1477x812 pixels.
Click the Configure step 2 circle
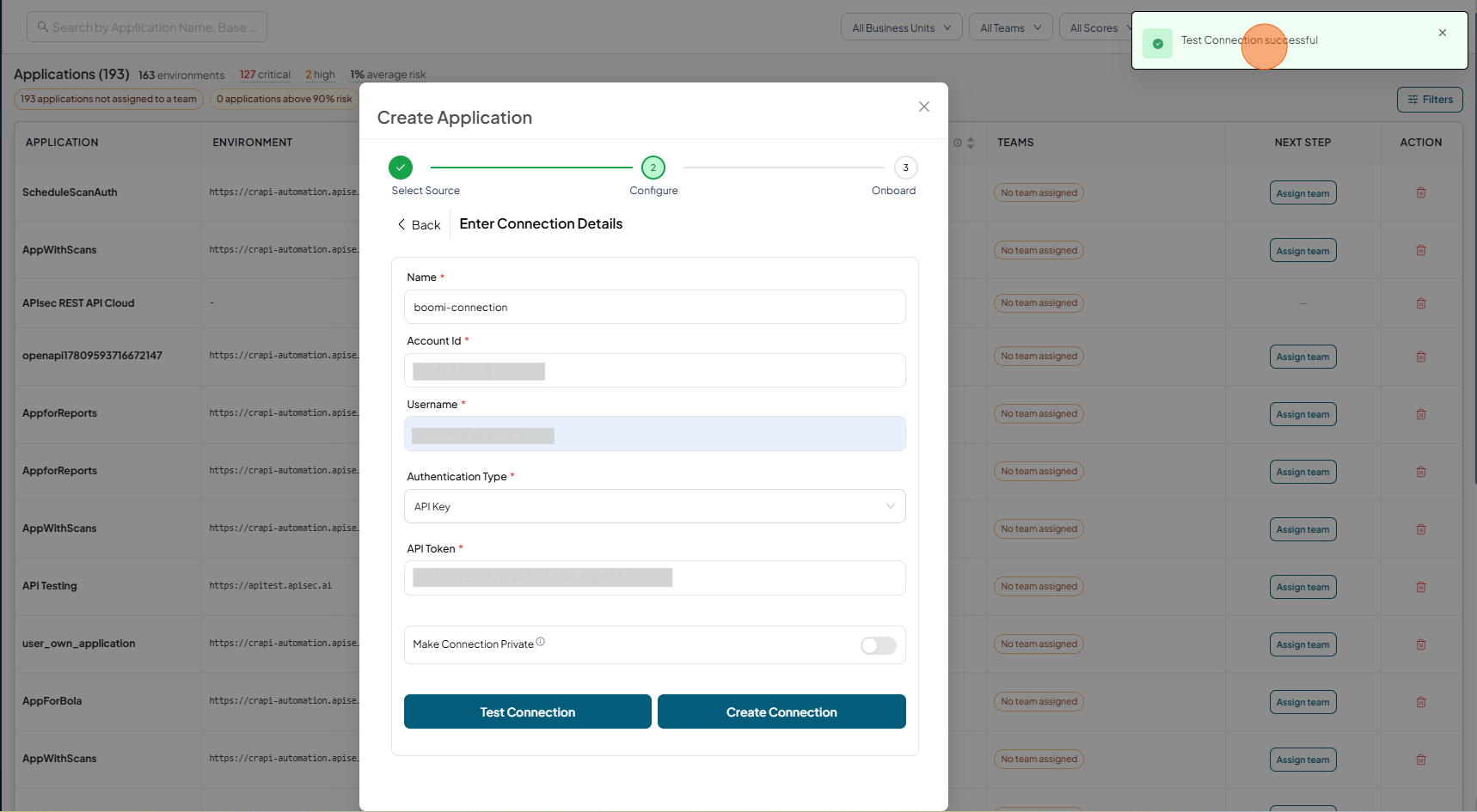653,168
